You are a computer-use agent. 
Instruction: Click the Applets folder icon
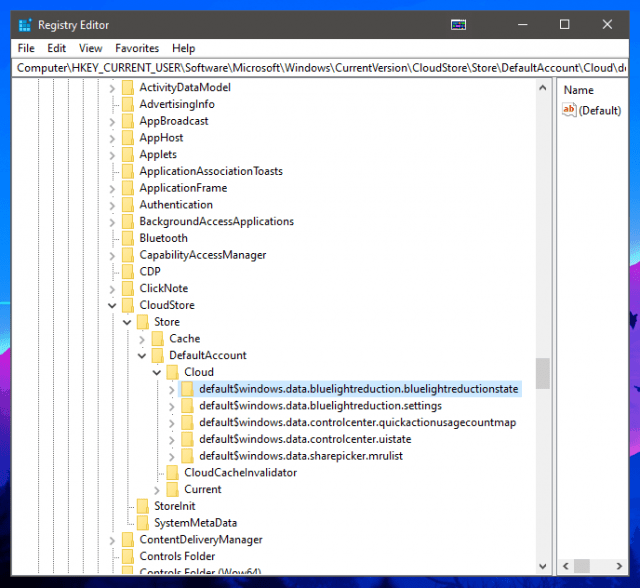coord(128,154)
